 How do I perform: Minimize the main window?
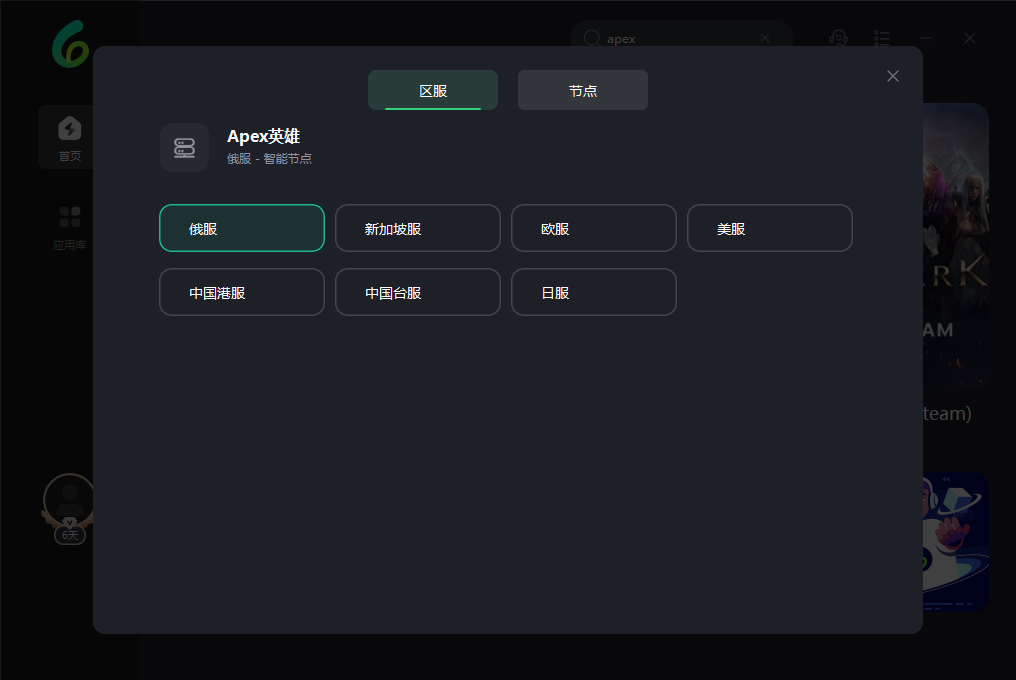pos(926,38)
